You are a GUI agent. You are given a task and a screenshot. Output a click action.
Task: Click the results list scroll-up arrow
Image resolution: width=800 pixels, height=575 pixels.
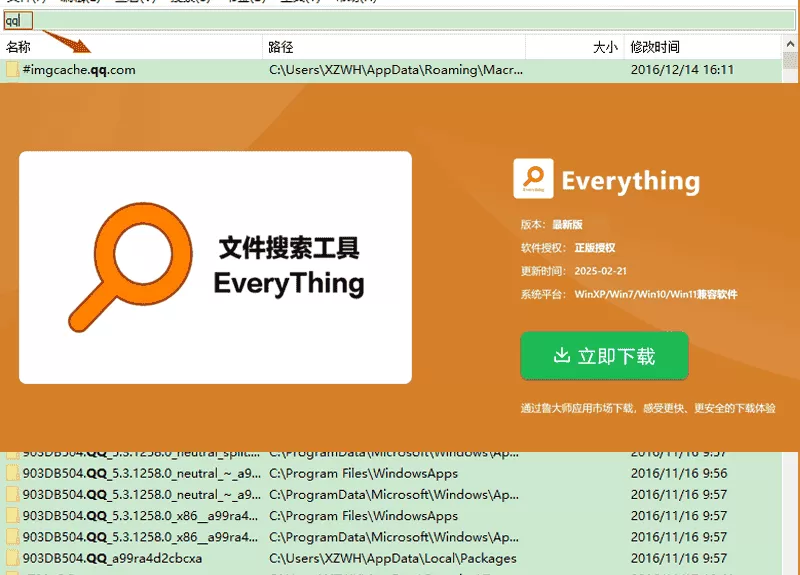pos(790,44)
